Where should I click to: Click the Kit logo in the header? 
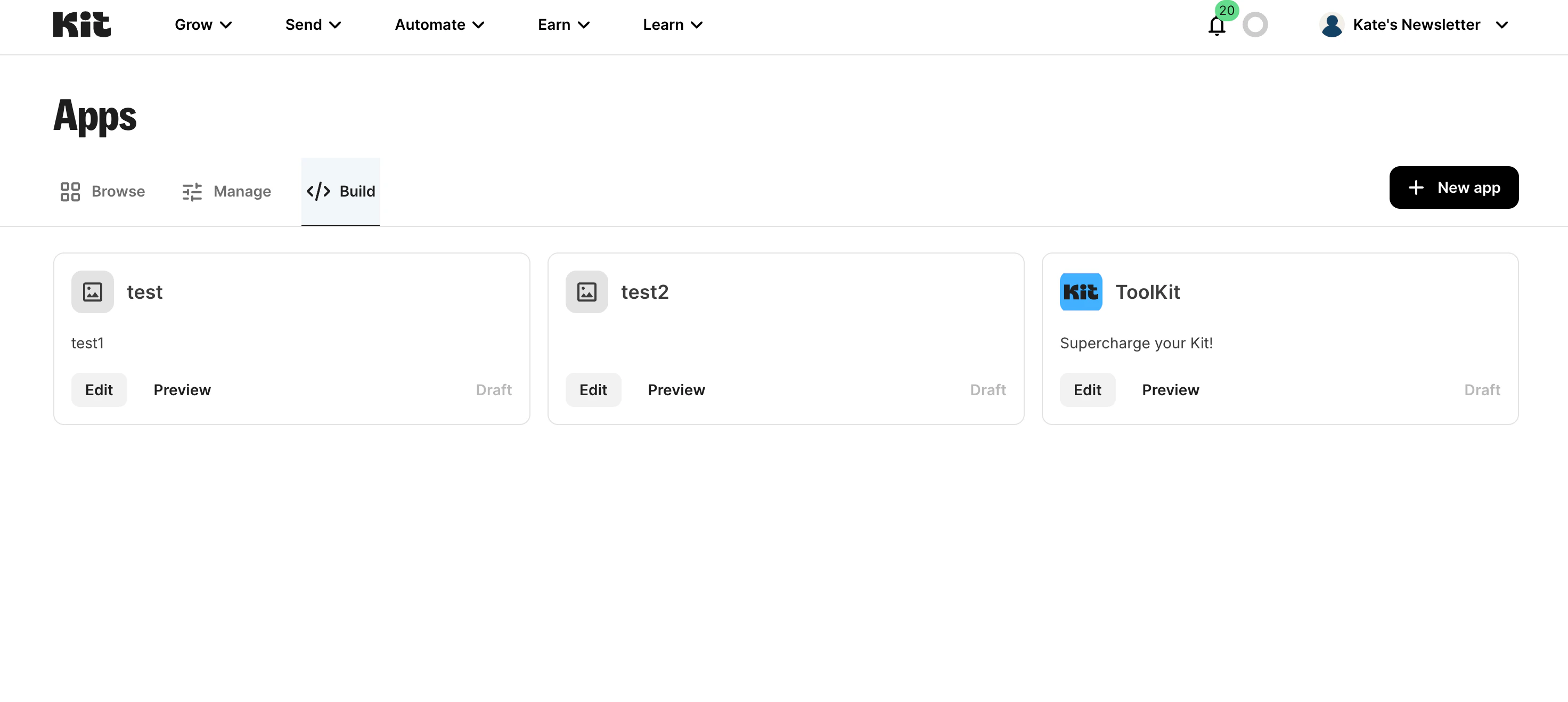pos(81,25)
